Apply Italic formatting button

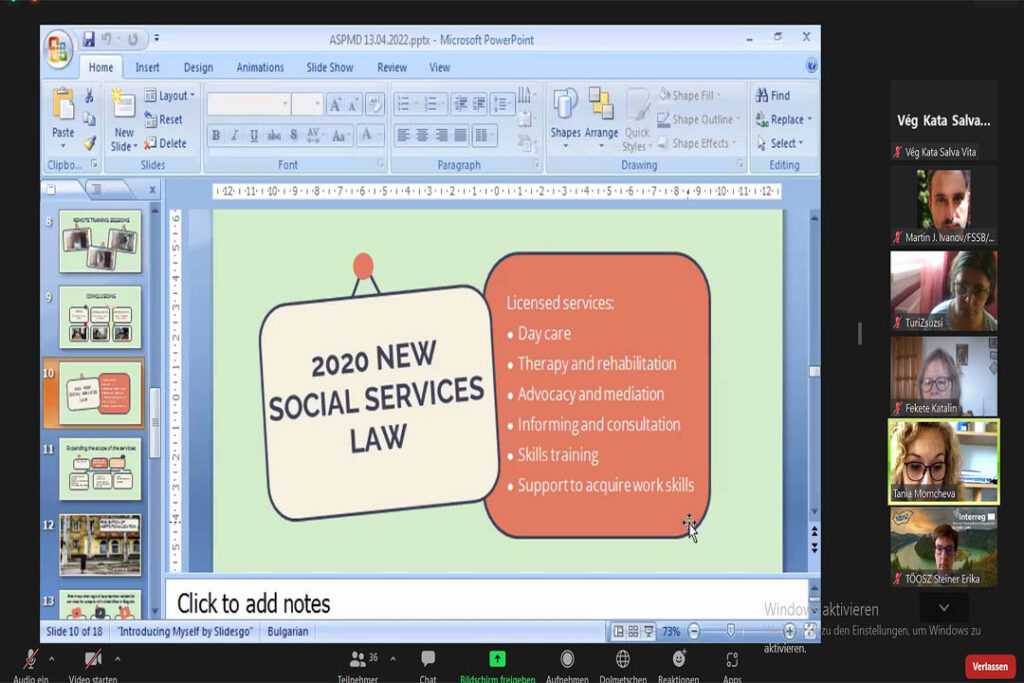click(234, 135)
